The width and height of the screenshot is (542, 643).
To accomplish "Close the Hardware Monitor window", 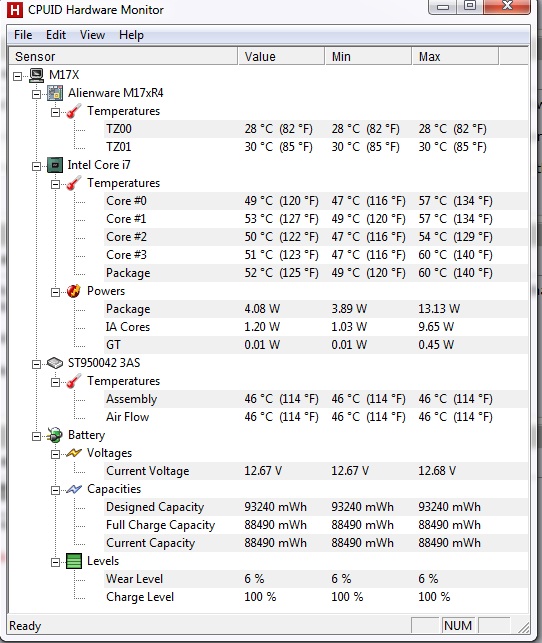I will 507,7.
